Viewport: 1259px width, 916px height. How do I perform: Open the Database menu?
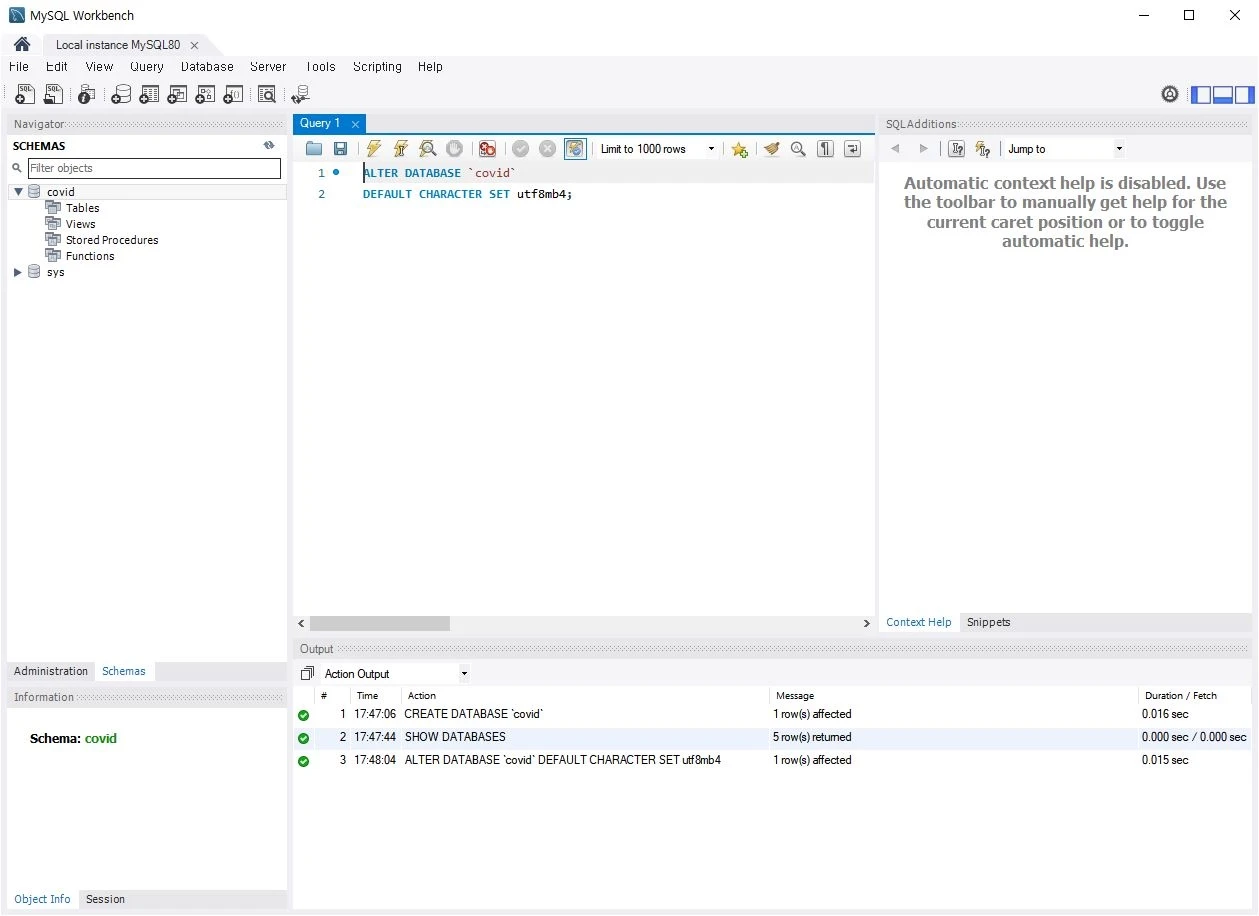click(x=207, y=67)
